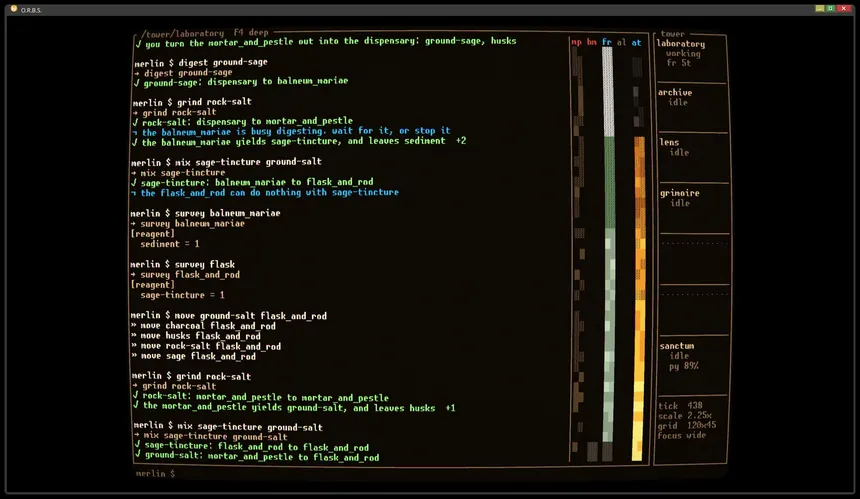
Task: Click the /tower/laboratory path header
Action: tap(182, 33)
